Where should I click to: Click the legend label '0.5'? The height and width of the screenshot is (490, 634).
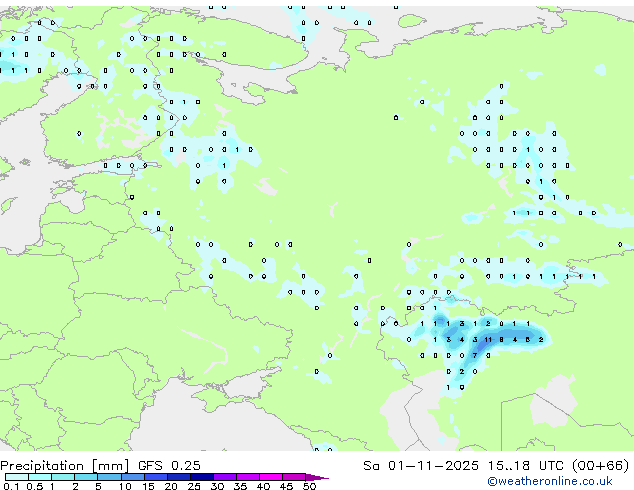pyautogui.click(x=35, y=486)
